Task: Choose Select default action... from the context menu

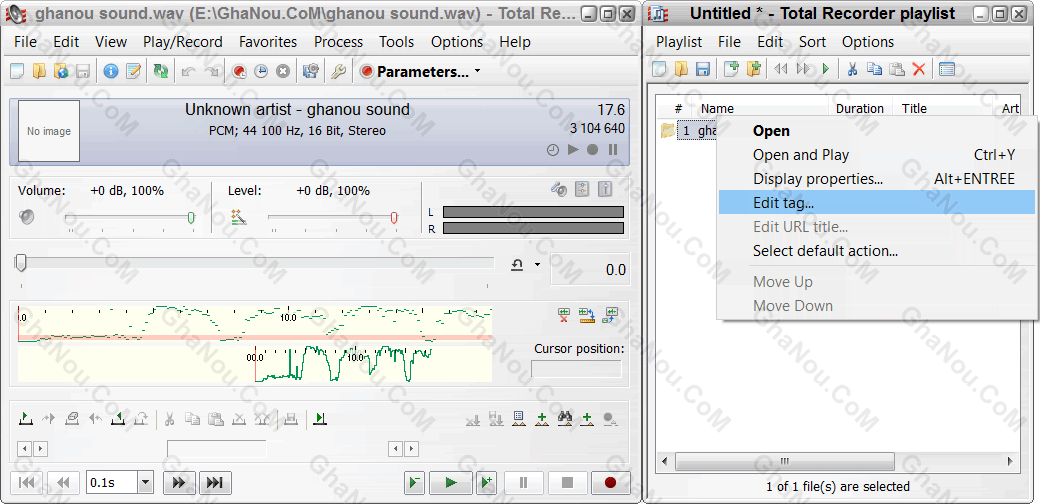Action: click(x=877, y=251)
